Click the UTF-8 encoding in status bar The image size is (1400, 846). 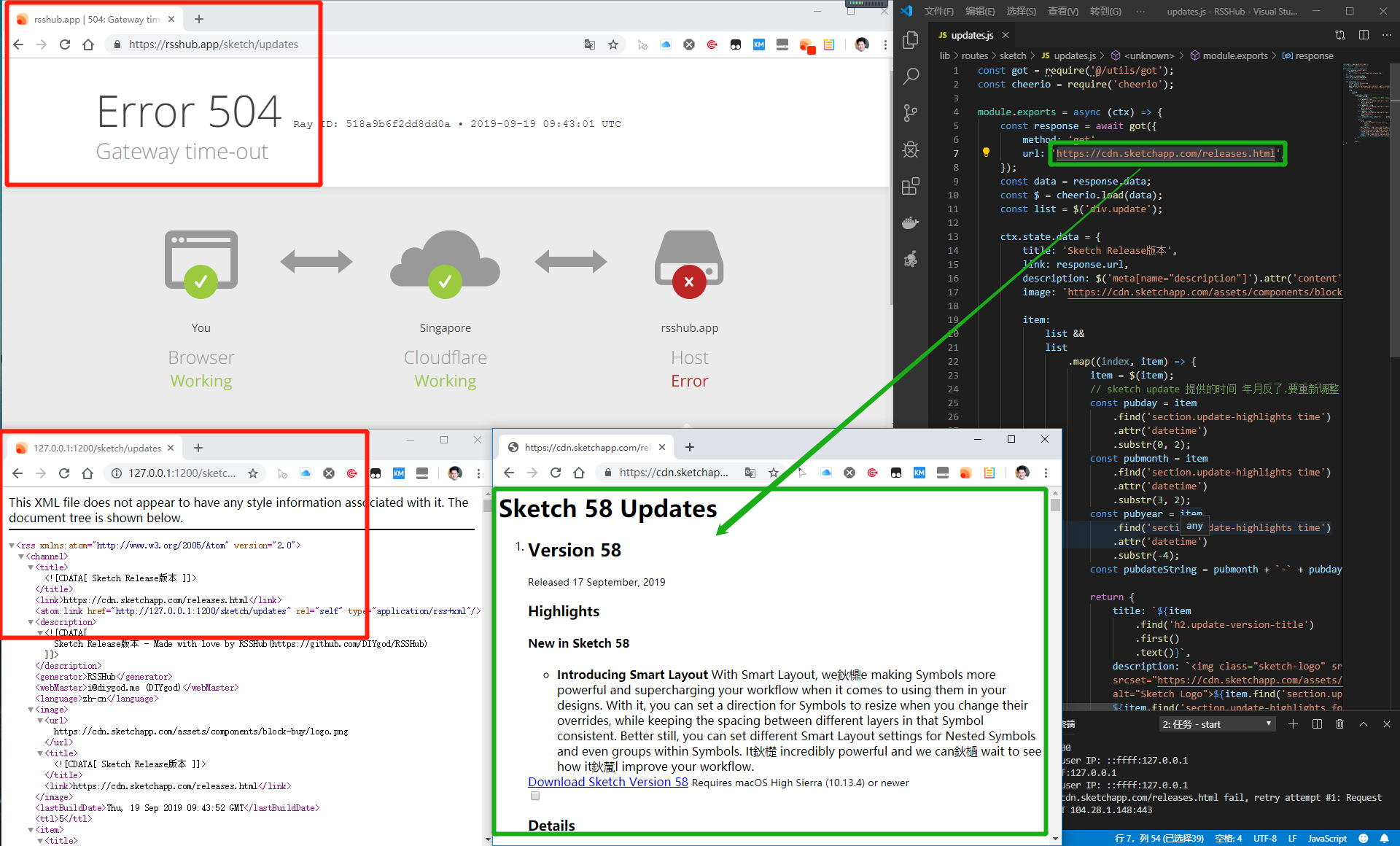point(1265,839)
